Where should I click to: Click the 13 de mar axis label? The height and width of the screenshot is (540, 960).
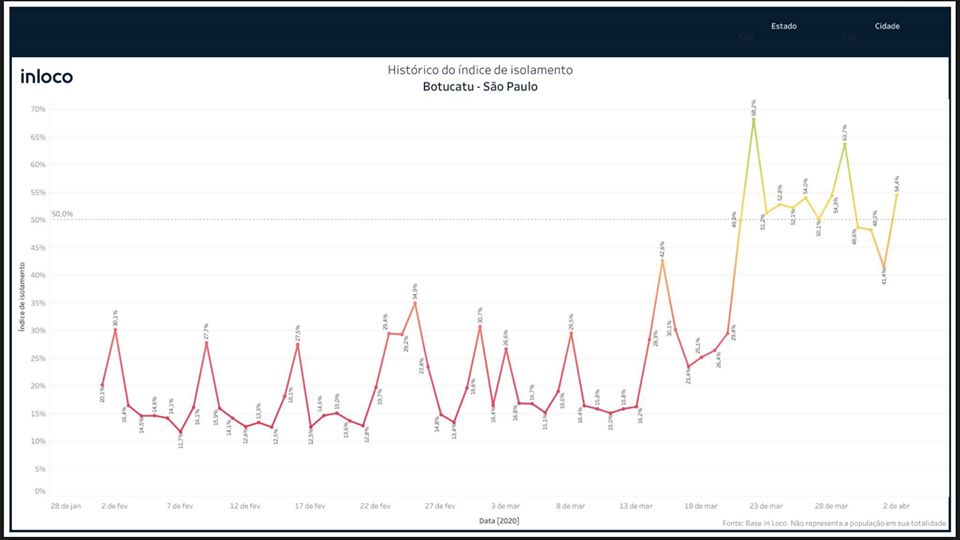tap(636, 506)
